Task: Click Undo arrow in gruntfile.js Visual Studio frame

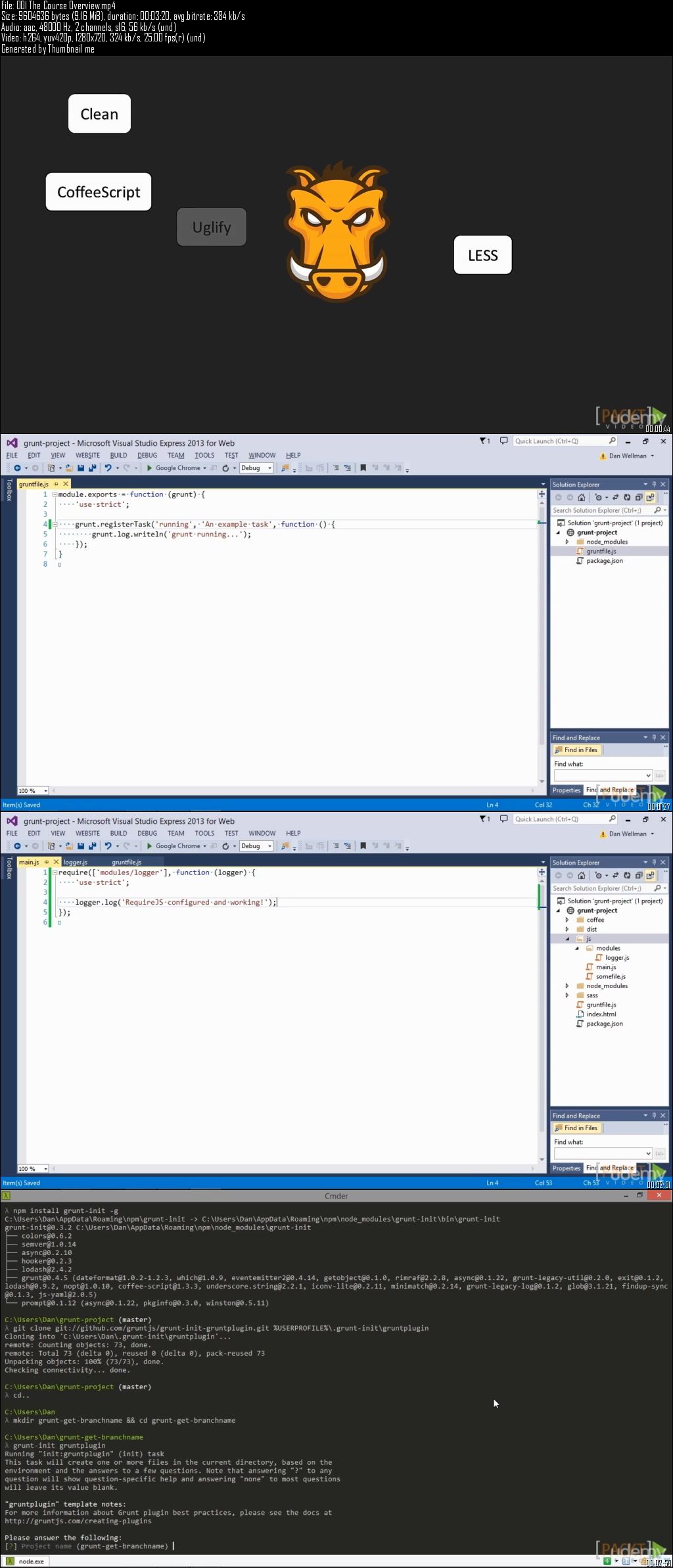Action: point(108,468)
